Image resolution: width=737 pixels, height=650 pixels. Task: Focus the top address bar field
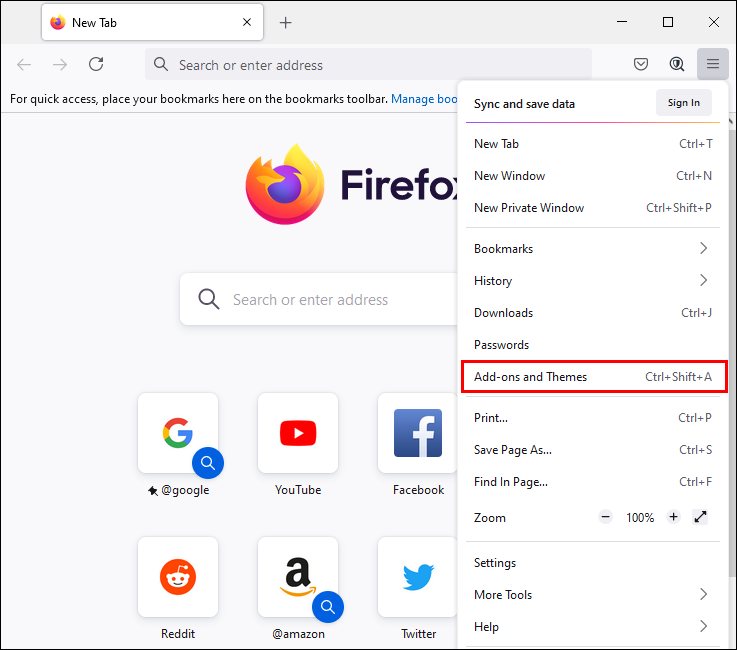click(368, 64)
